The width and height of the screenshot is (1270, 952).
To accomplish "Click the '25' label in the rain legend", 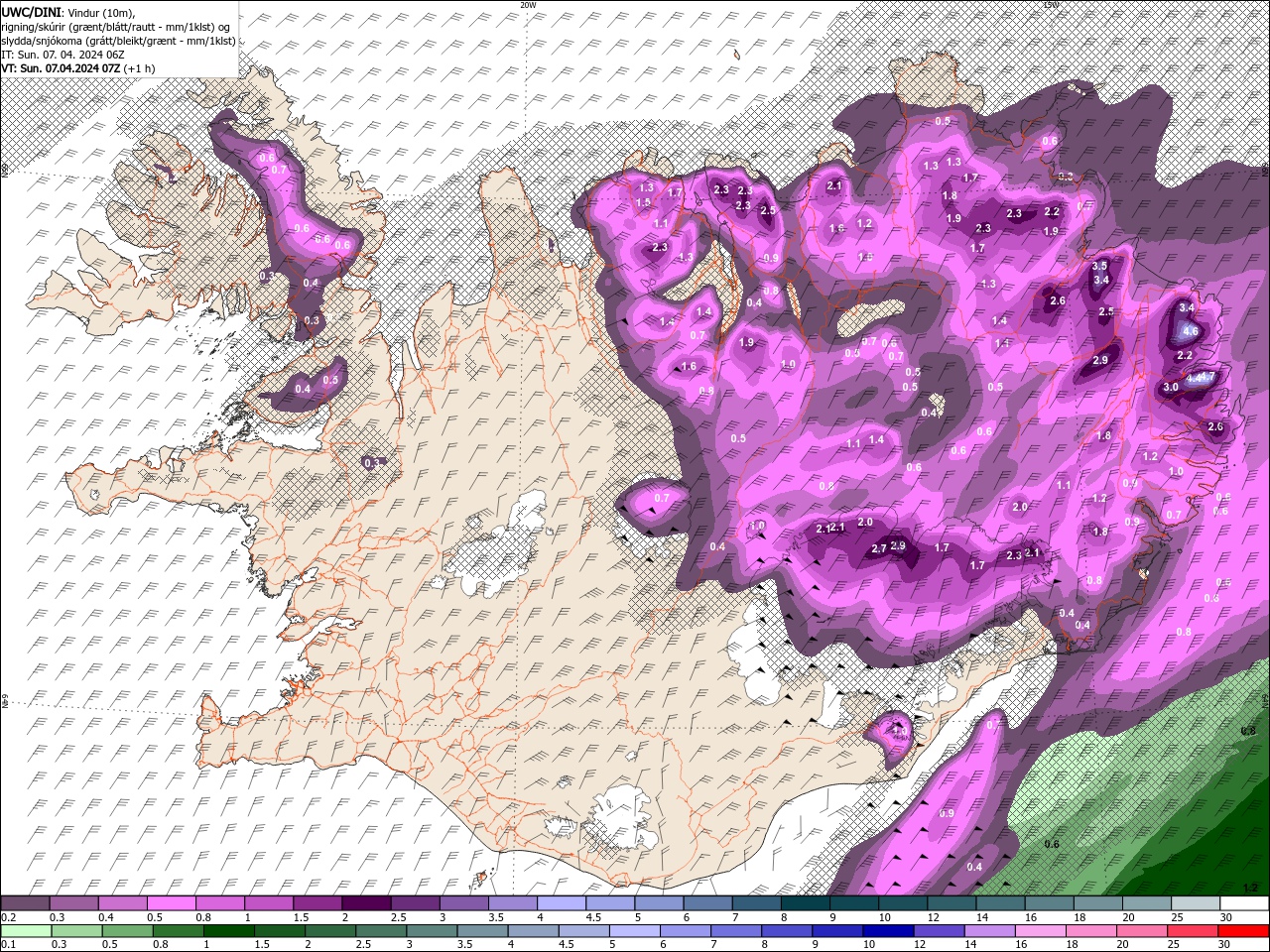I will tap(1176, 945).
